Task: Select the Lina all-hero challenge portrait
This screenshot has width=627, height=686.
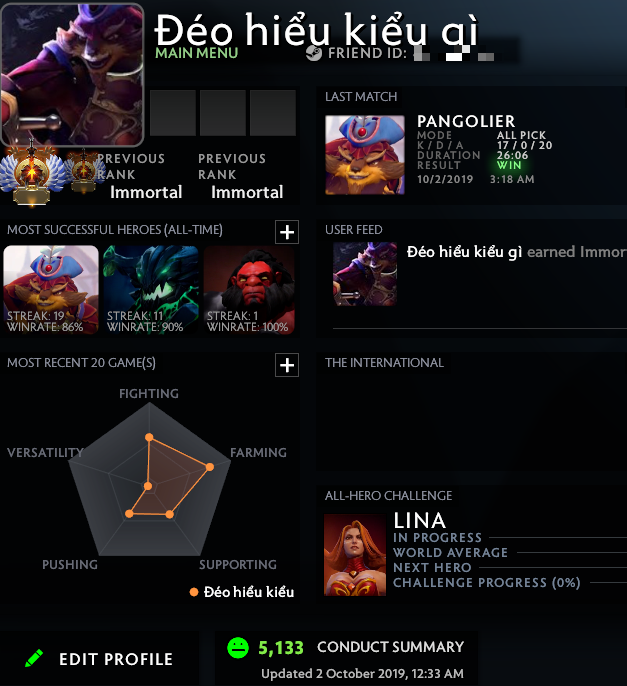Action: tap(355, 555)
